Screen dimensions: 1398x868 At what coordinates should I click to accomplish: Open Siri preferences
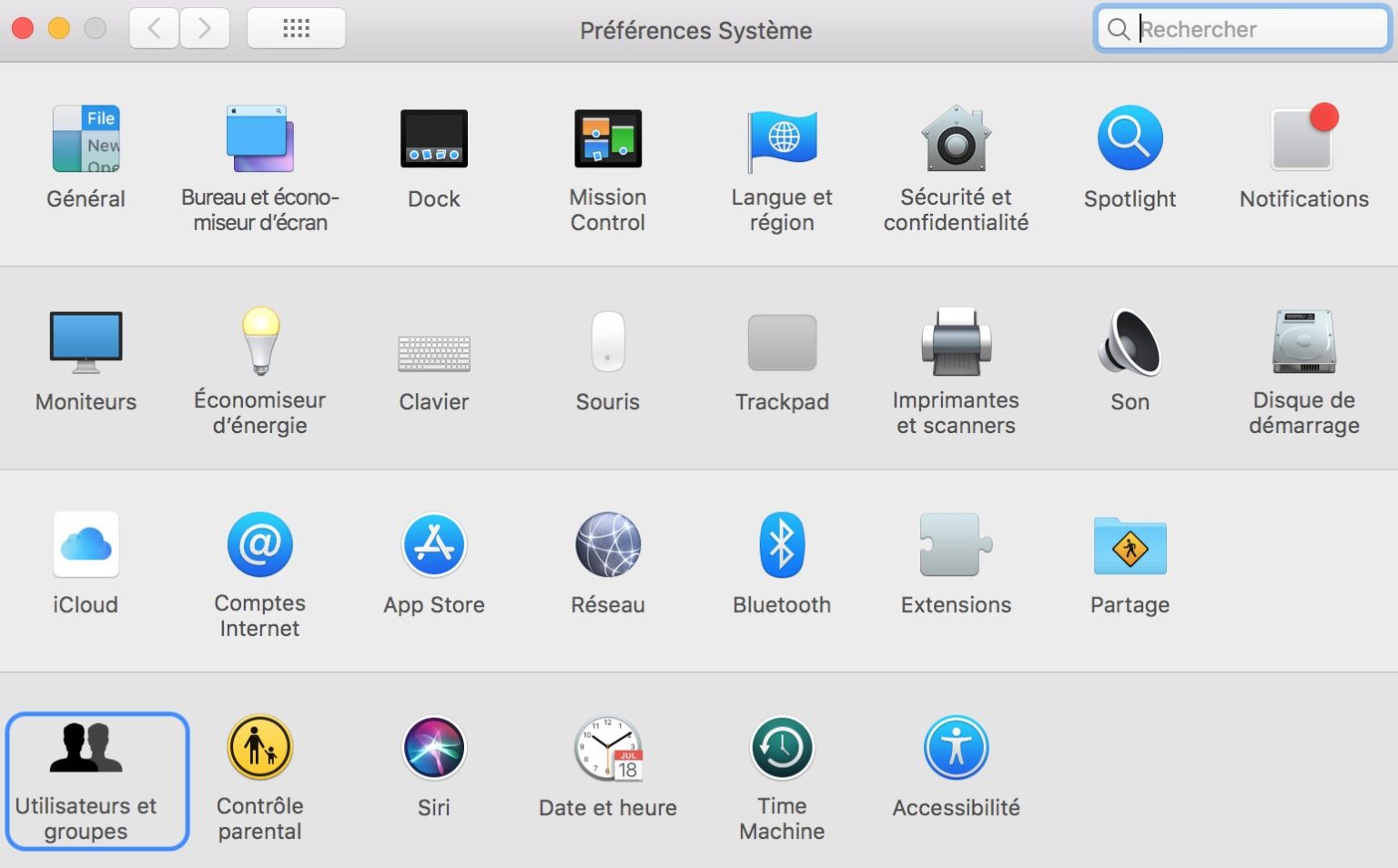coord(434,766)
